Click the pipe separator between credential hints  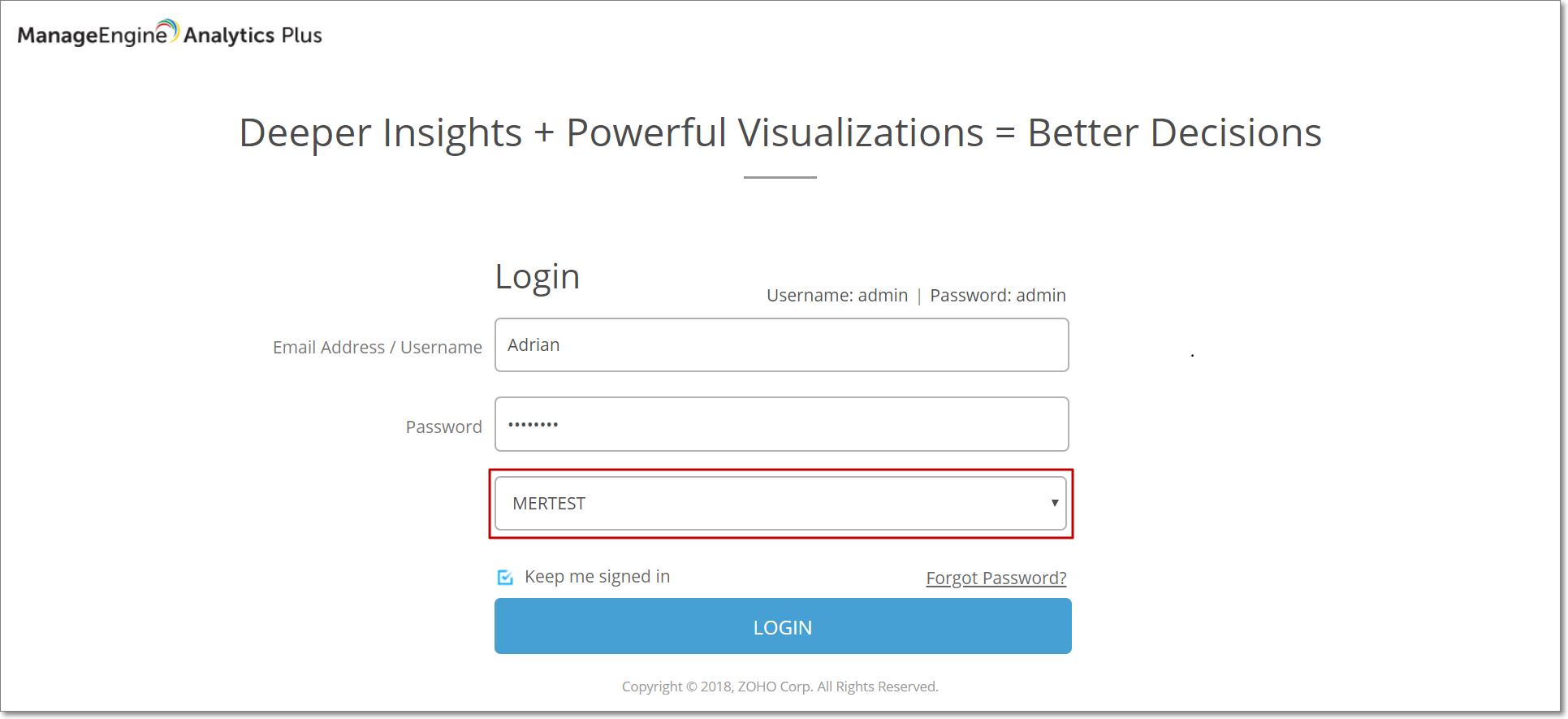click(919, 297)
